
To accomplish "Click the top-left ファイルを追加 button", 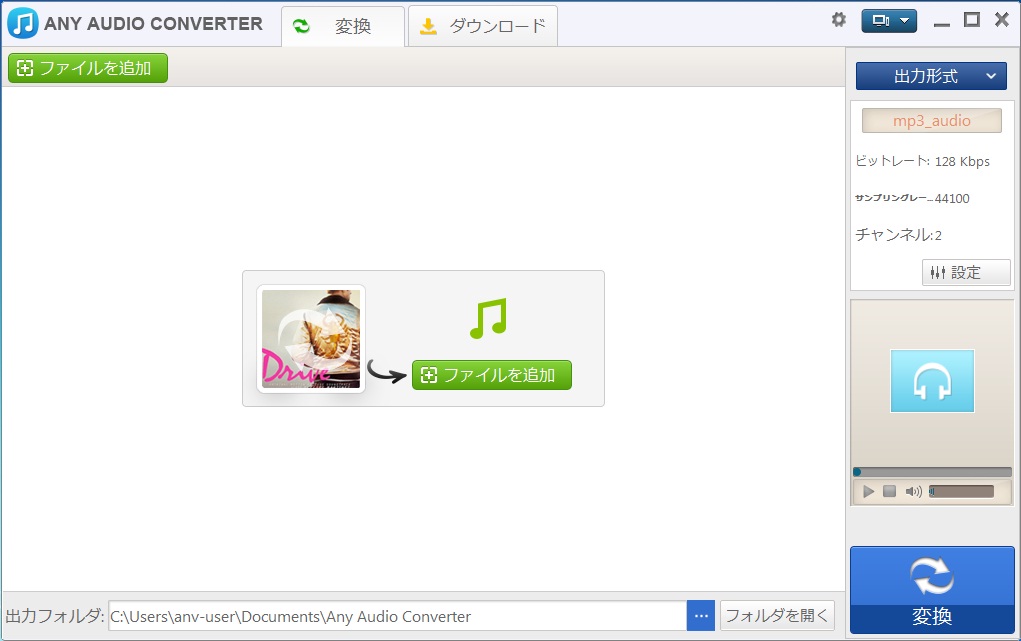I will [x=88, y=68].
